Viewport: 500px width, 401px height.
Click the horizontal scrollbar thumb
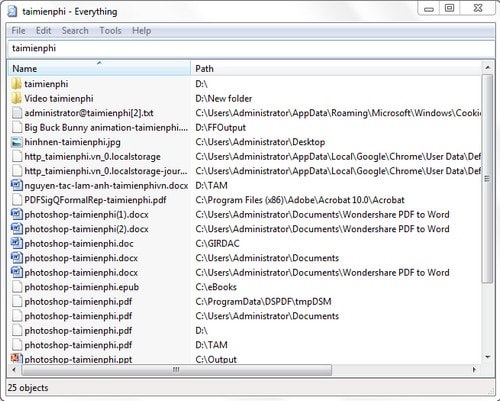coord(176,370)
